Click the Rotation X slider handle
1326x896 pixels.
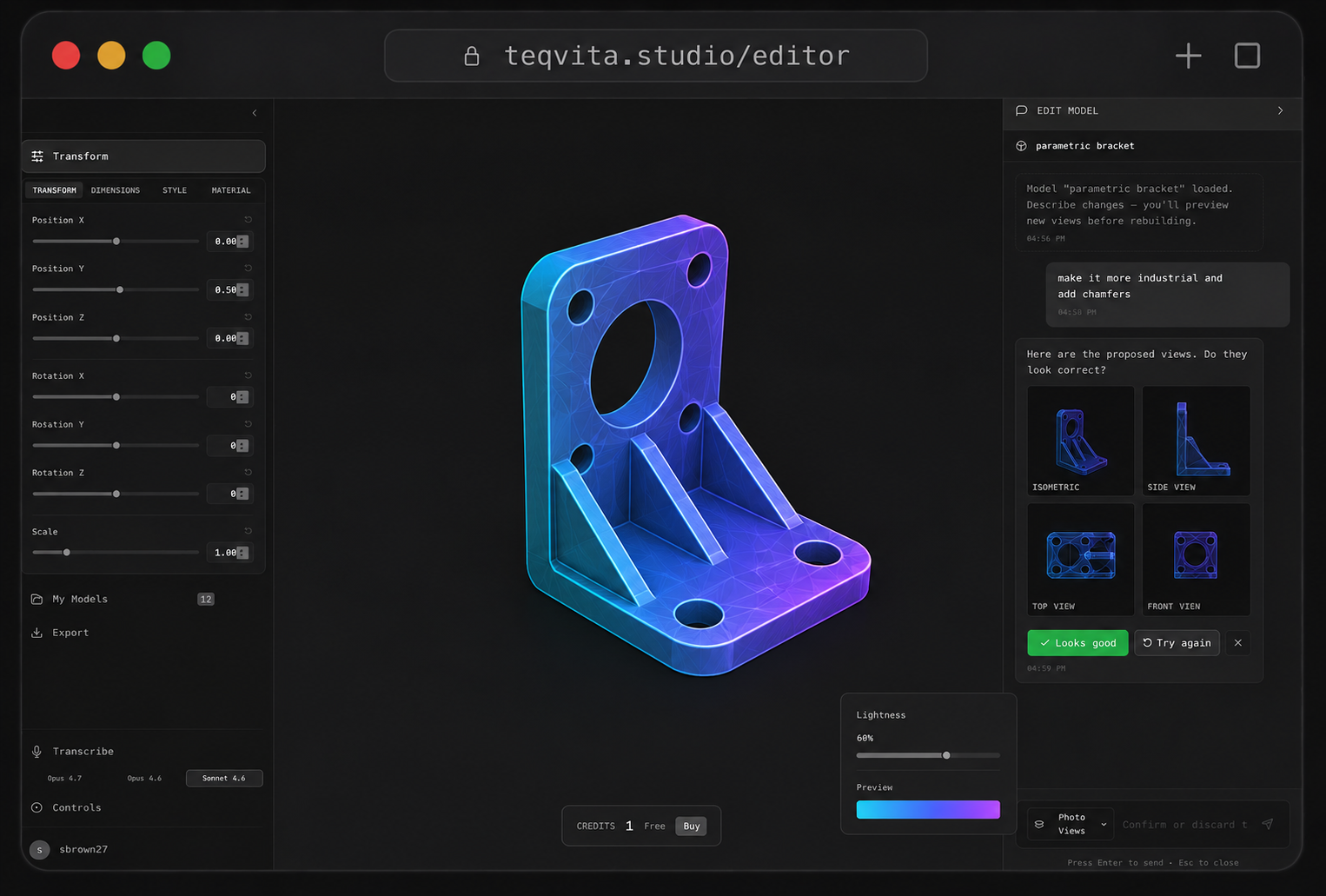tap(116, 397)
